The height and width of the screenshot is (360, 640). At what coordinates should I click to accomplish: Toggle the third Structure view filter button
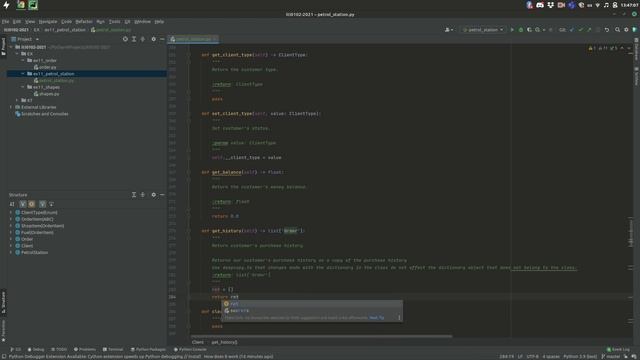42,204
